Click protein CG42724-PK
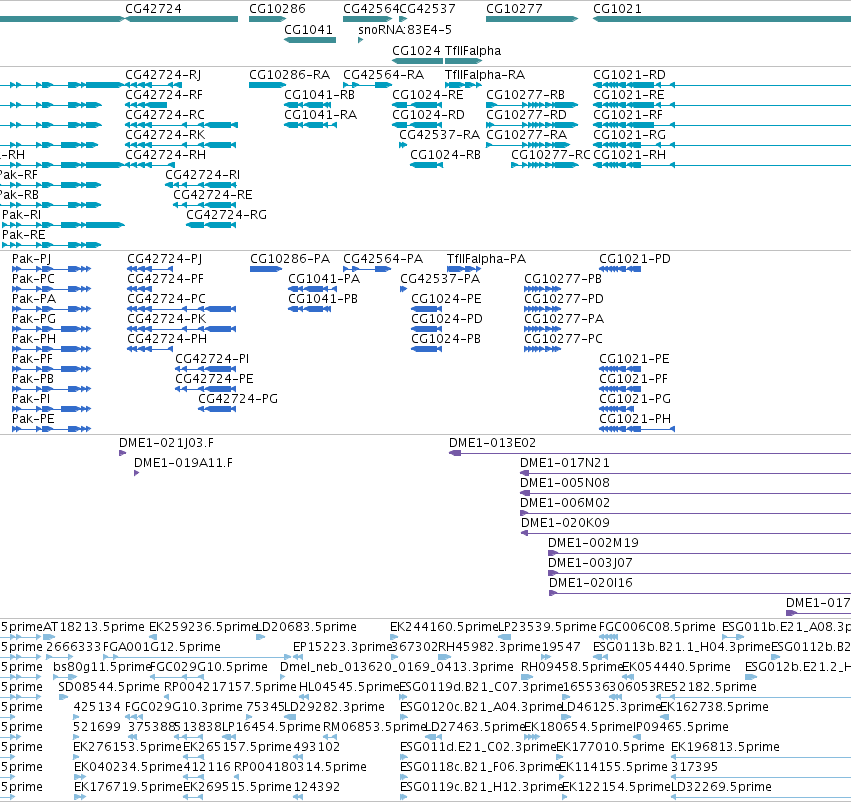This screenshot has width=851, height=802. [x=167, y=319]
